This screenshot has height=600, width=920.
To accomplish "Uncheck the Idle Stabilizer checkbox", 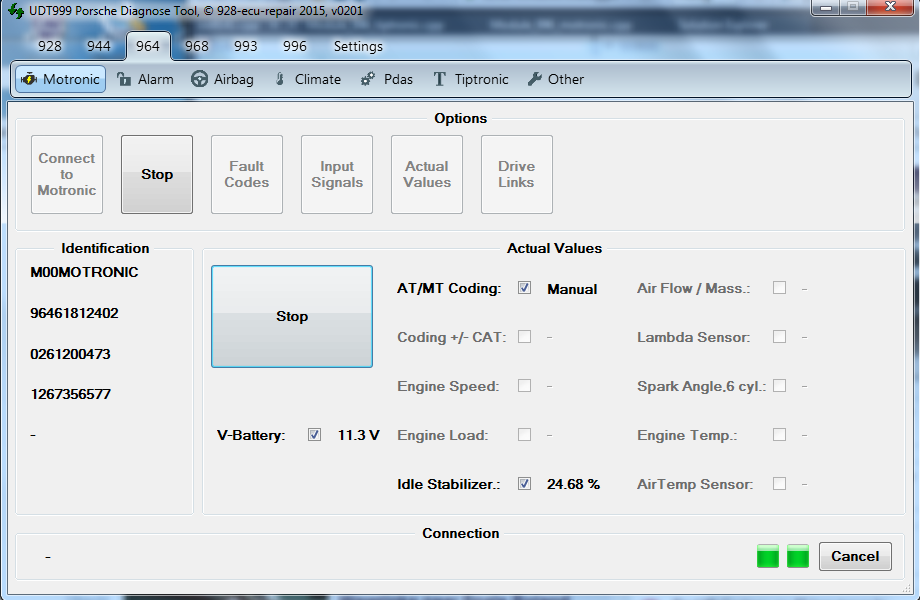I will [x=524, y=484].
